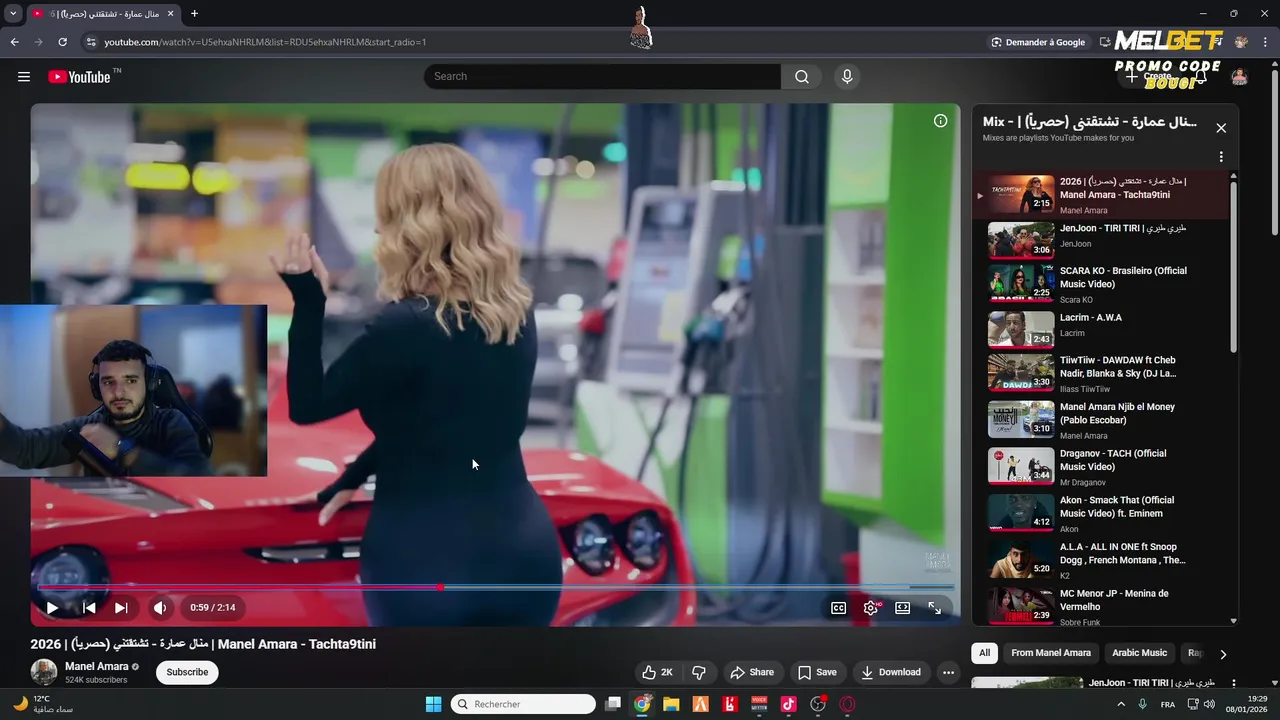This screenshot has width=1280, height=720.
Task: Click the YouTube address bar URL
Action: pos(265,42)
